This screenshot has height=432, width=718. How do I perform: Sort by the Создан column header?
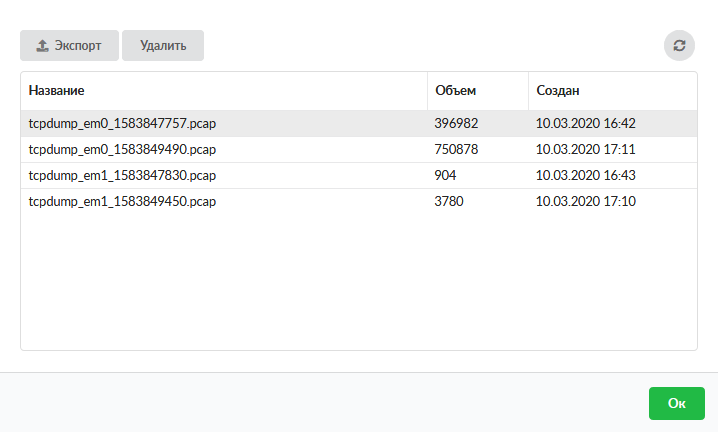point(558,91)
